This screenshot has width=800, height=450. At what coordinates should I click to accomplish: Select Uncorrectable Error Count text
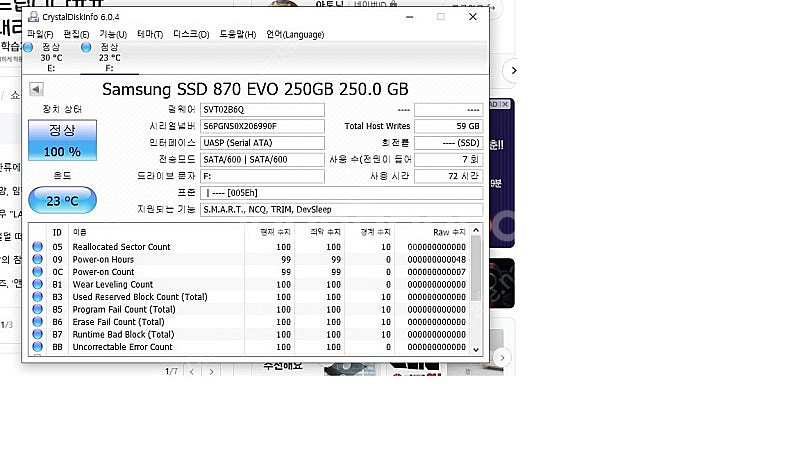point(122,347)
